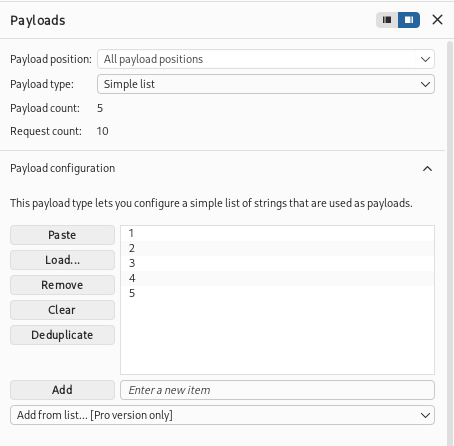Select the right-docked panel layout icon

(409, 20)
